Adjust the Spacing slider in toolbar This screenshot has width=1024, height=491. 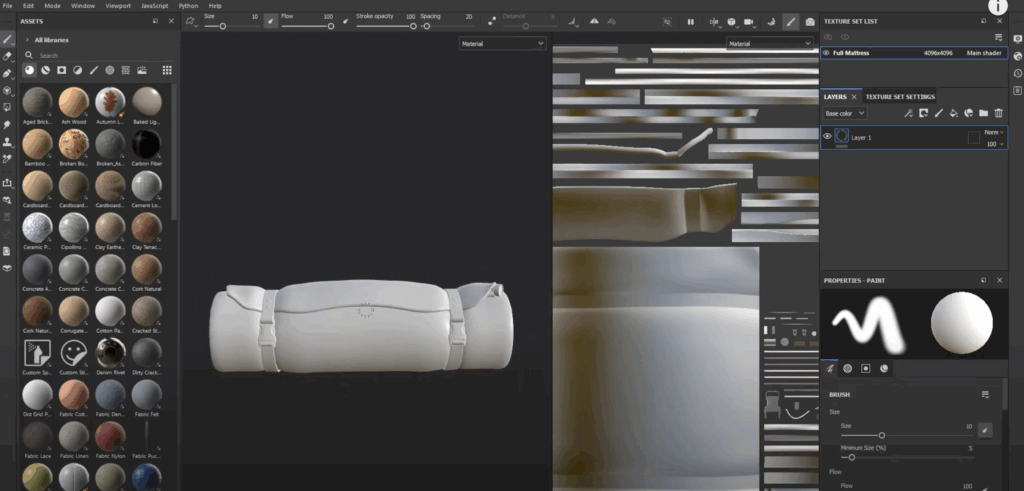tap(447, 26)
